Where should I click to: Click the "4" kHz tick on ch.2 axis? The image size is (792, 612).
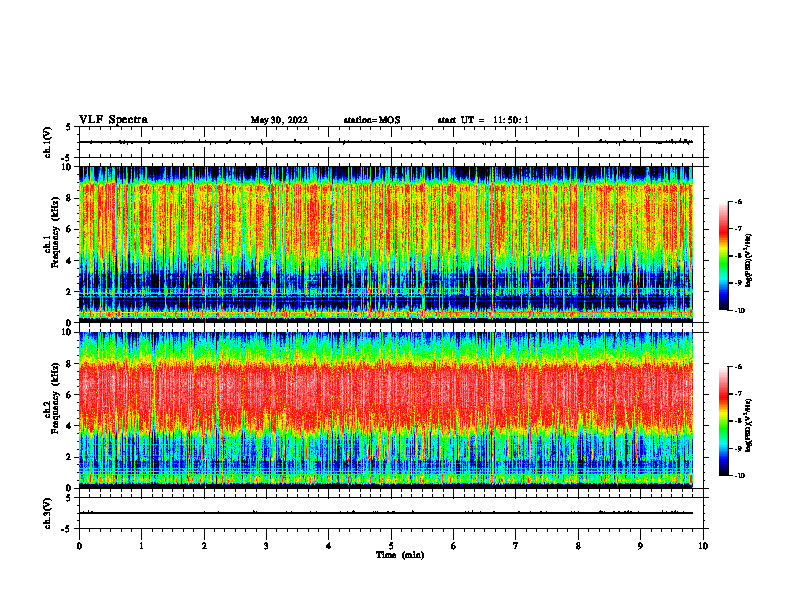click(x=70, y=426)
